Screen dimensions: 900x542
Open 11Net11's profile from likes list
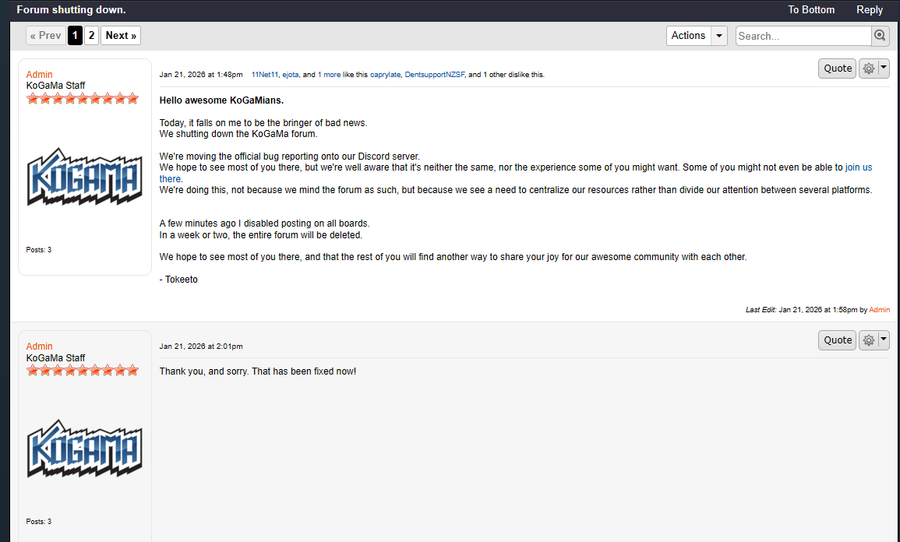264,74
